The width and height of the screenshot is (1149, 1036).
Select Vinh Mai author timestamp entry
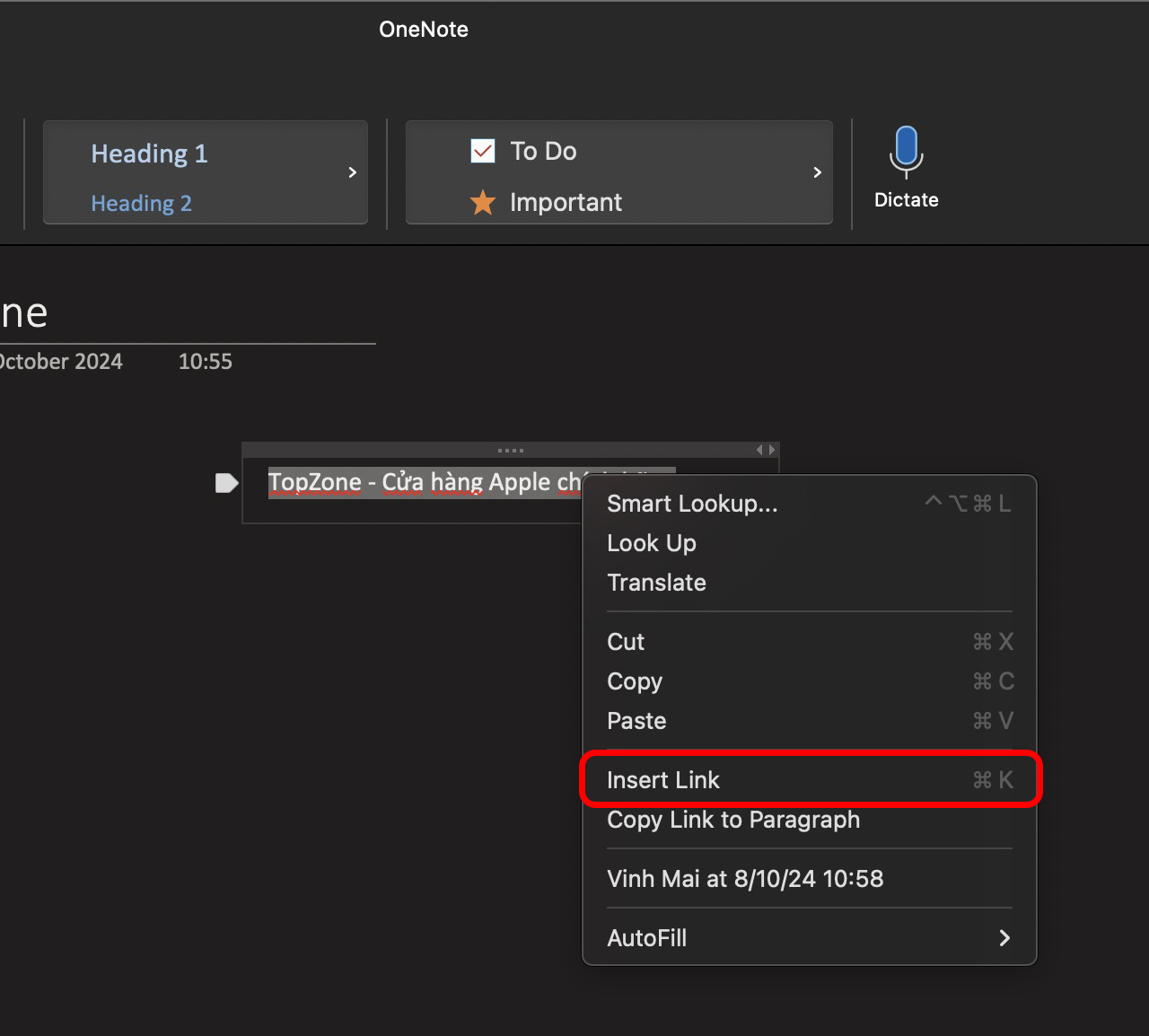[810, 879]
